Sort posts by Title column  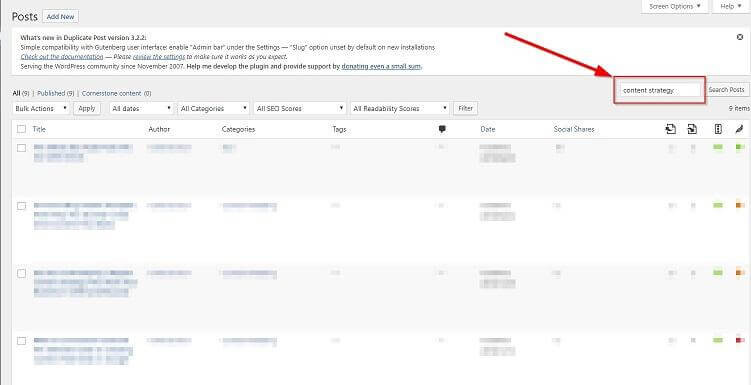click(39, 129)
